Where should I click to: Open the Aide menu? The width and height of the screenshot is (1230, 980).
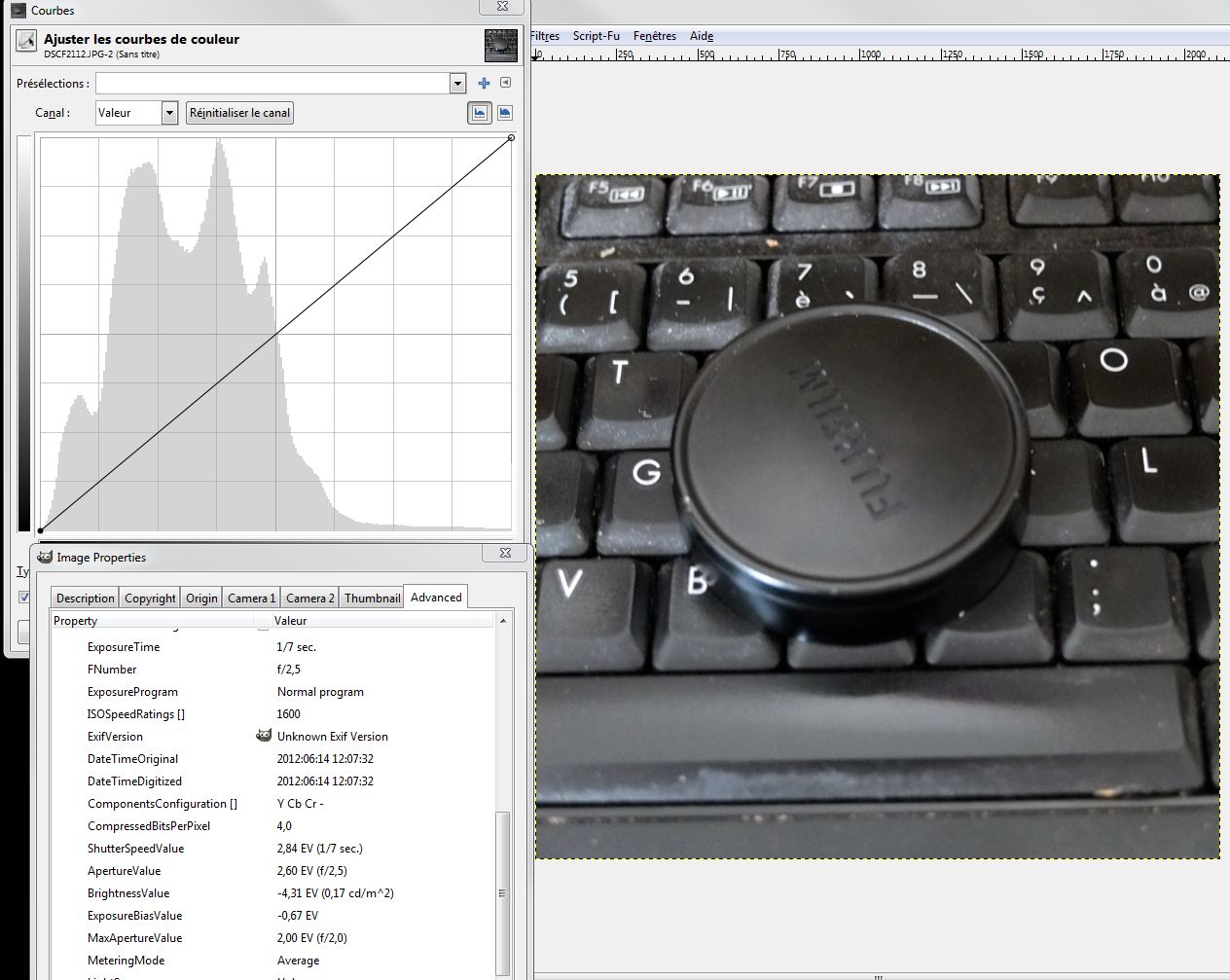[x=702, y=36]
